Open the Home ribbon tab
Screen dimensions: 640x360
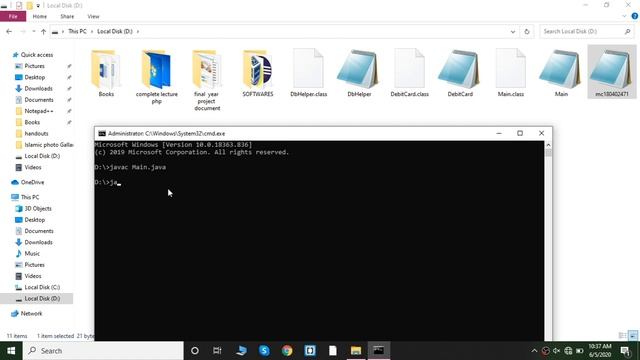tap(40, 16)
